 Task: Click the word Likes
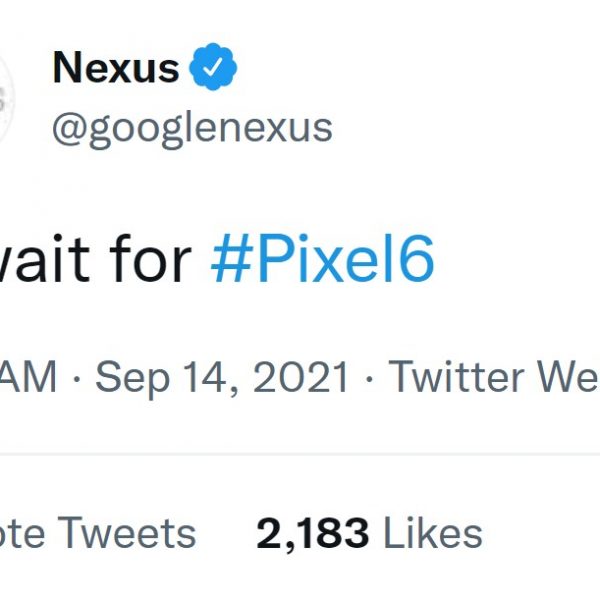pos(433,534)
